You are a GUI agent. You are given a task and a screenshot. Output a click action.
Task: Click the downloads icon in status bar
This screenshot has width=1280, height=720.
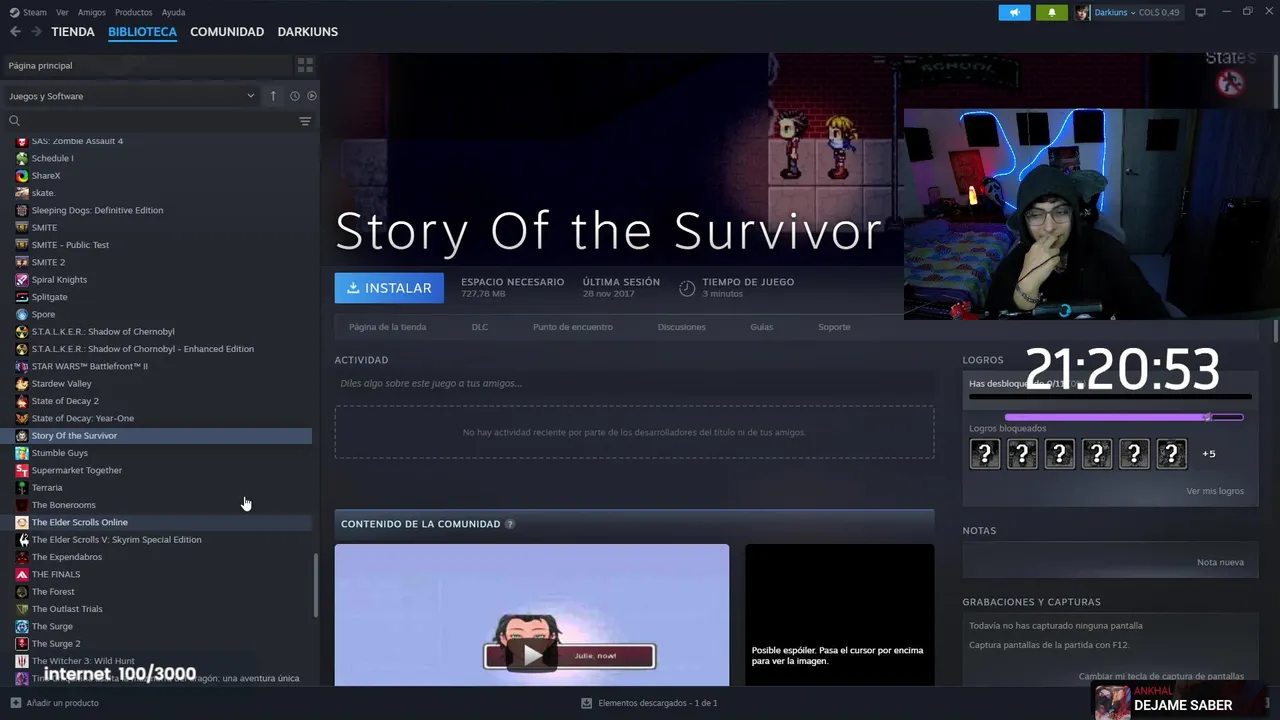coord(586,703)
